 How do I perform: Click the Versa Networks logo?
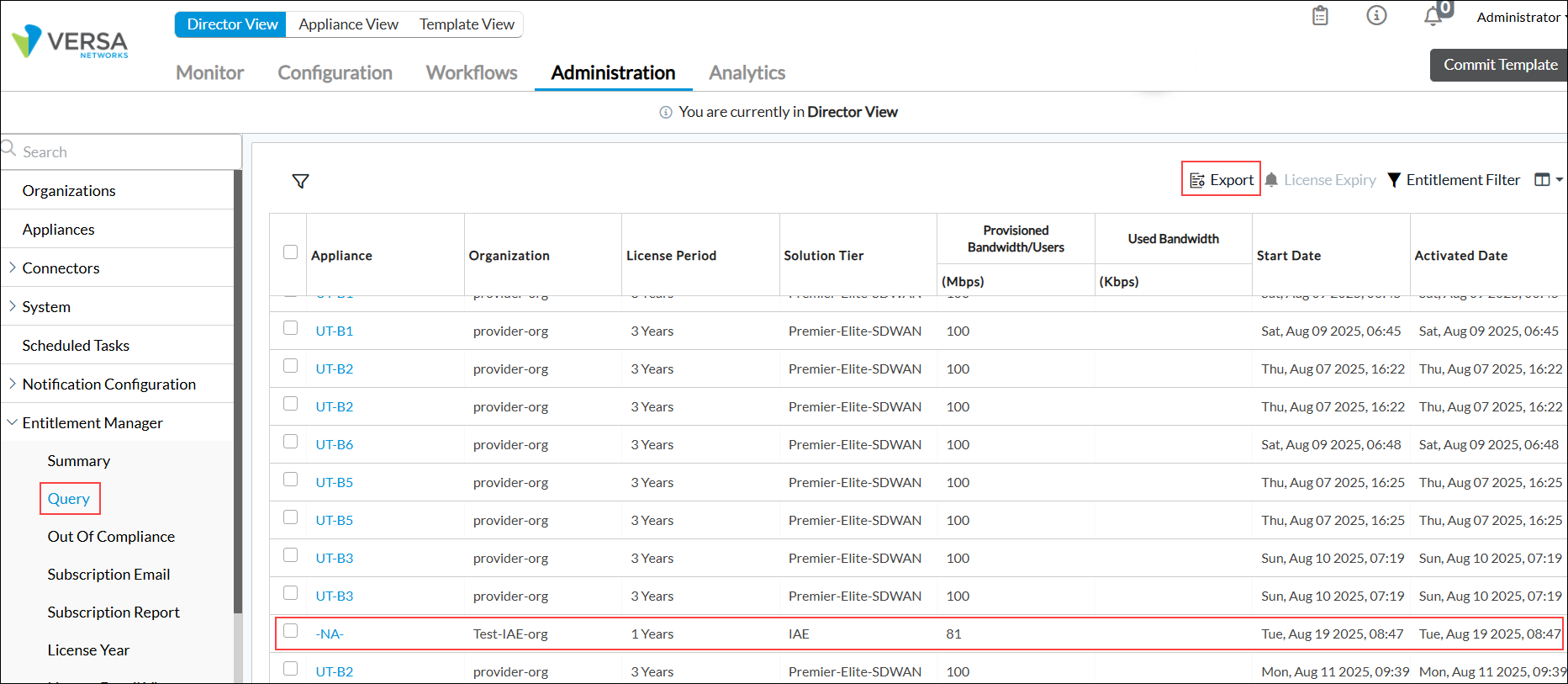tap(71, 42)
